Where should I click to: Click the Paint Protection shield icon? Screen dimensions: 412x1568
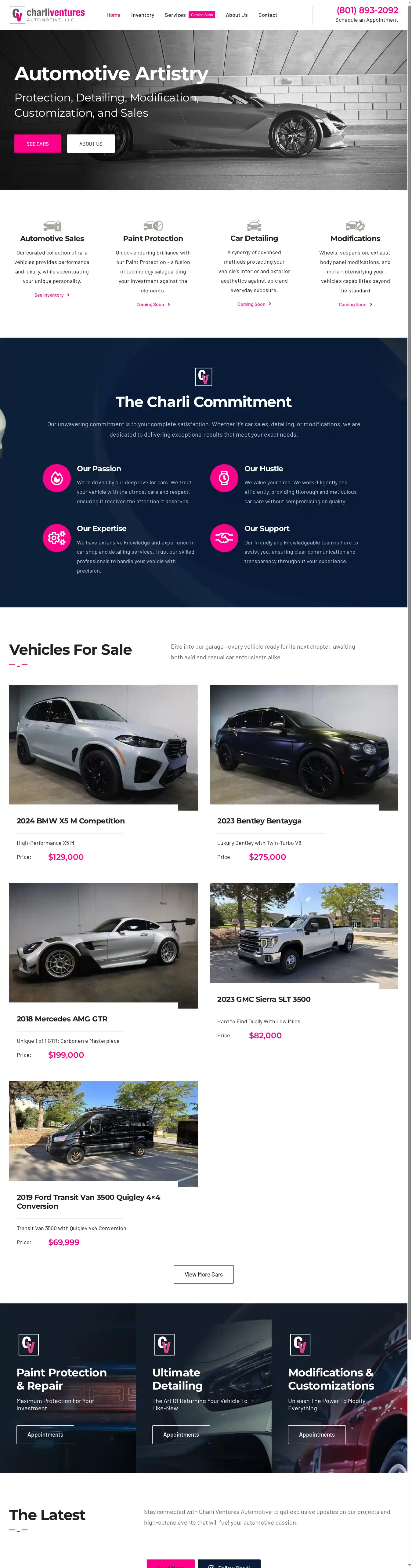pyautogui.click(x=153, y=225)
